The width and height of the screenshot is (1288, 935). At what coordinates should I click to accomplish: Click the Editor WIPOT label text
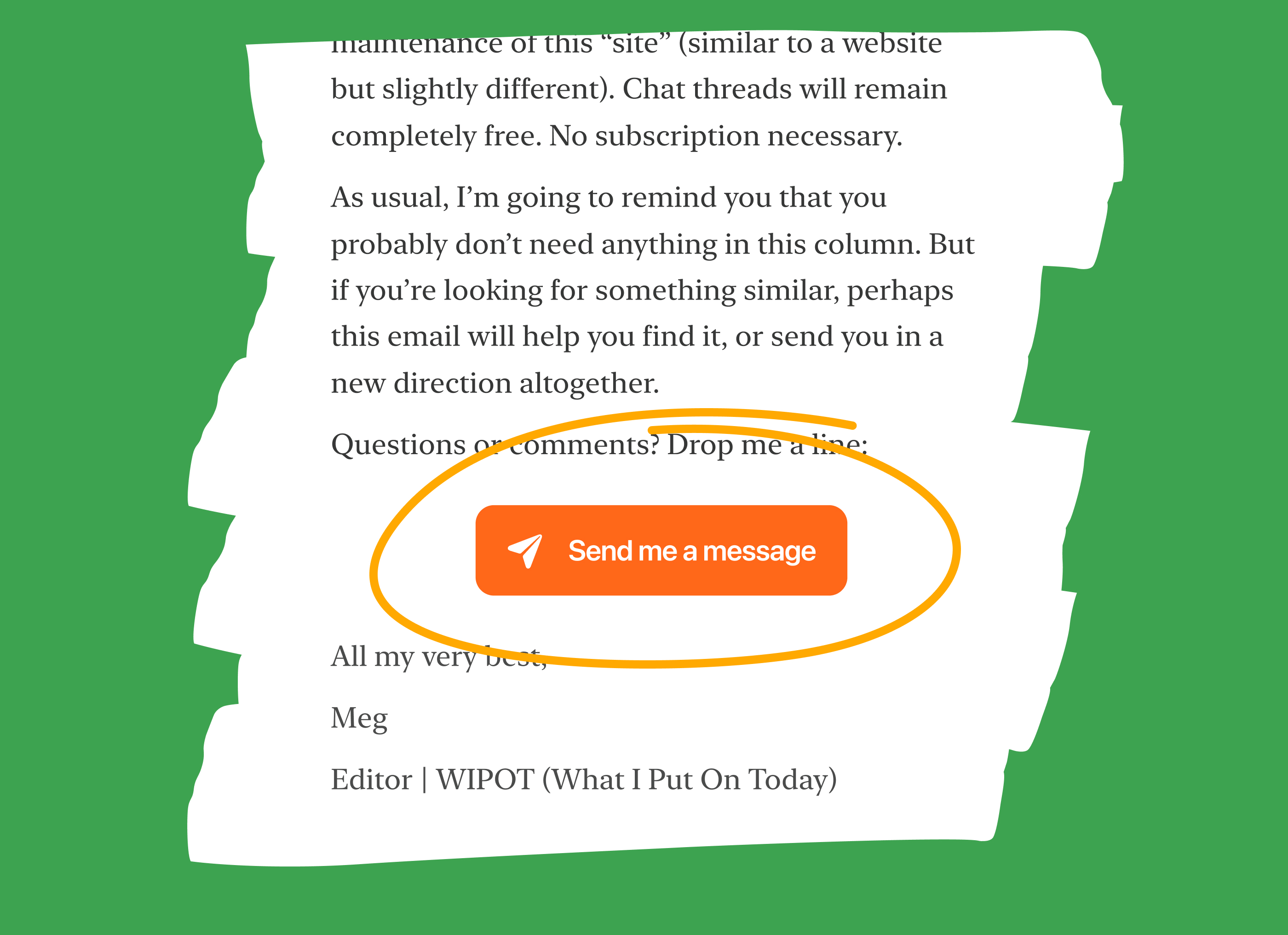pos(584,780)
